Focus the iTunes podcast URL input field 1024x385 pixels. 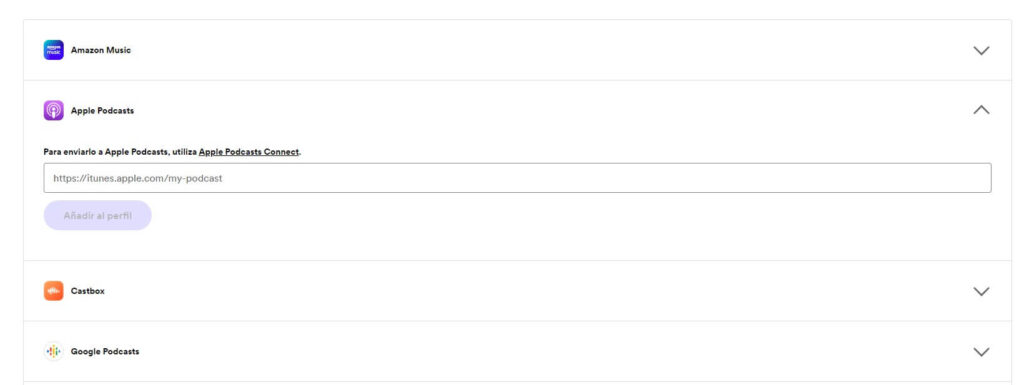pos(517,177)
